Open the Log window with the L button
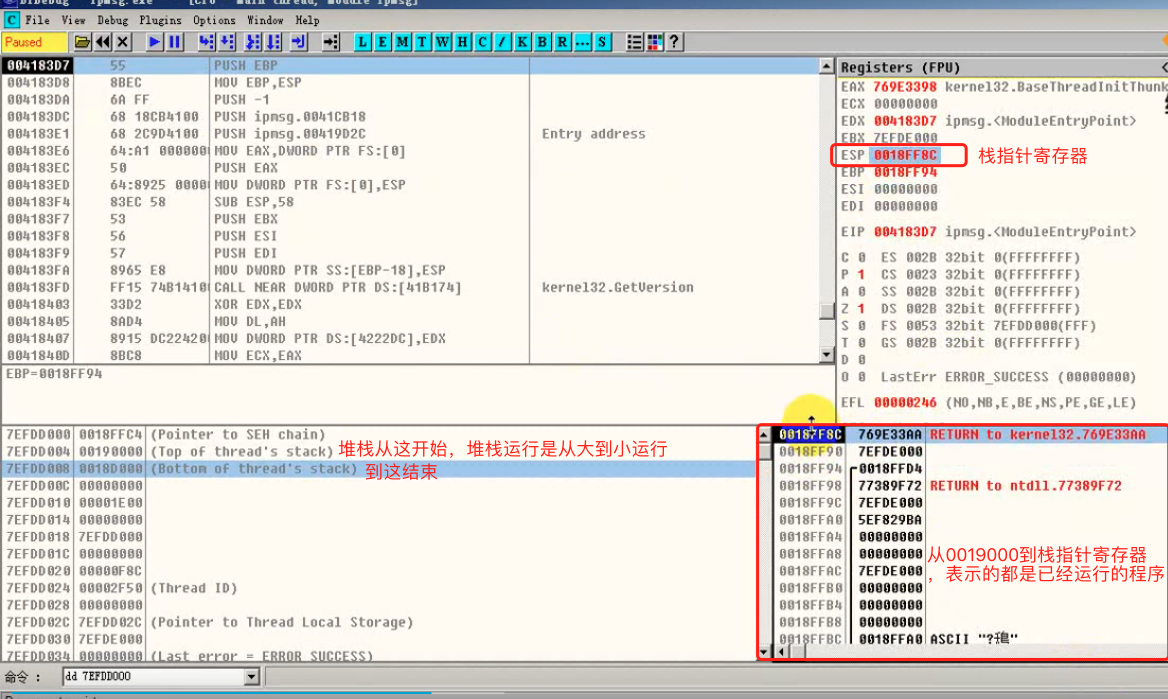 (362, 42)
